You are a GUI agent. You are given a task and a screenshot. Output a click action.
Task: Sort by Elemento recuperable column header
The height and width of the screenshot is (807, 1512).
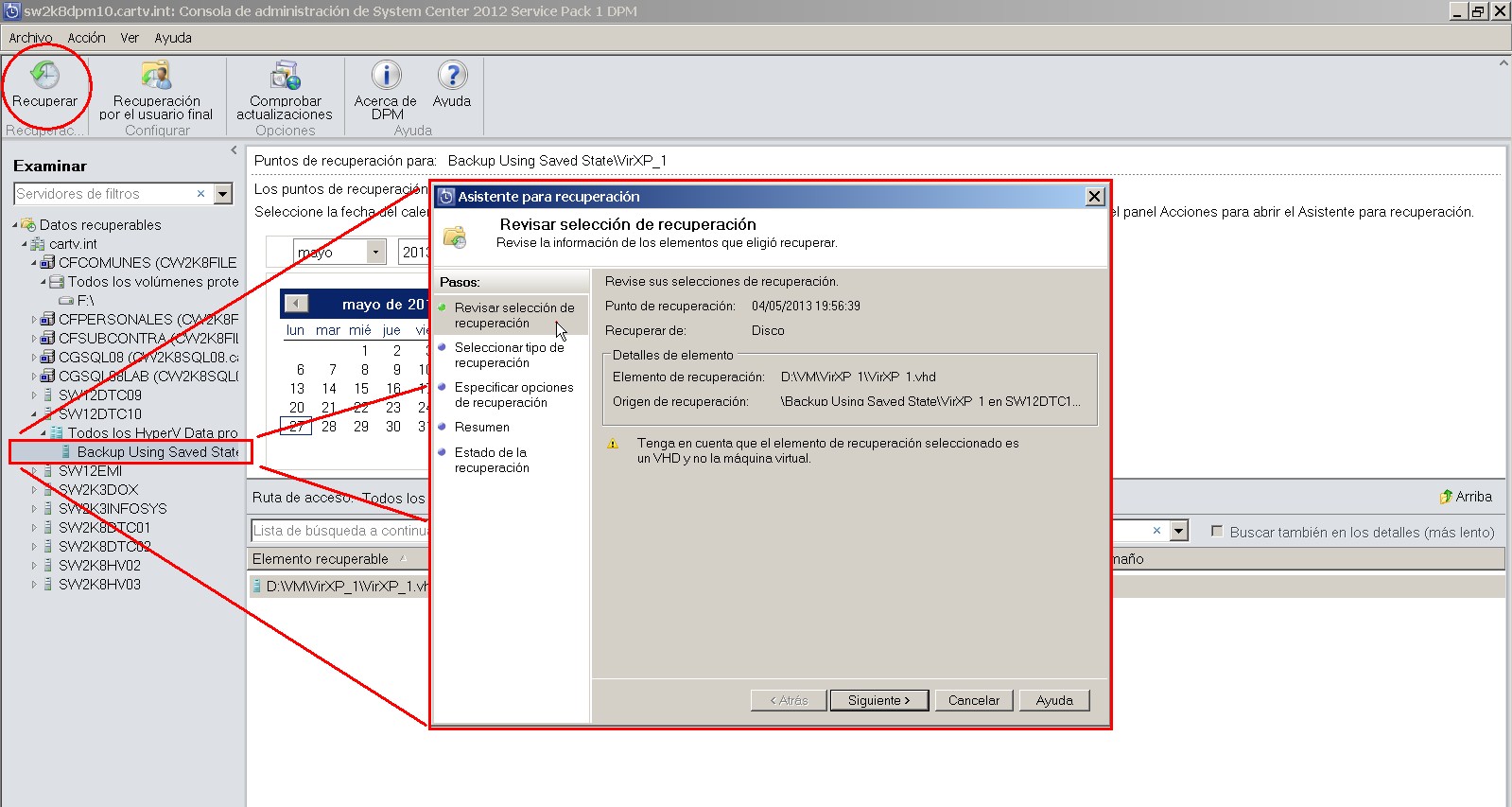point(321,559)
